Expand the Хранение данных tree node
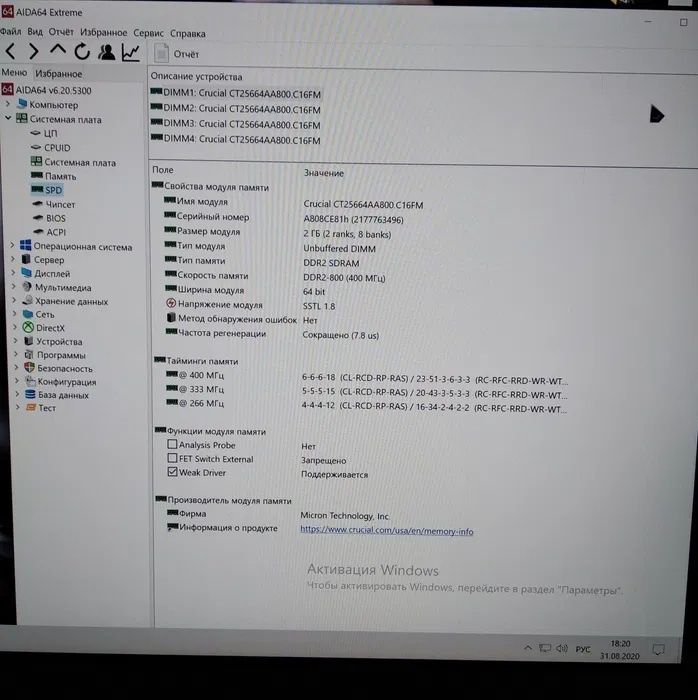698x700 pixels. click(x=14, y=300)
